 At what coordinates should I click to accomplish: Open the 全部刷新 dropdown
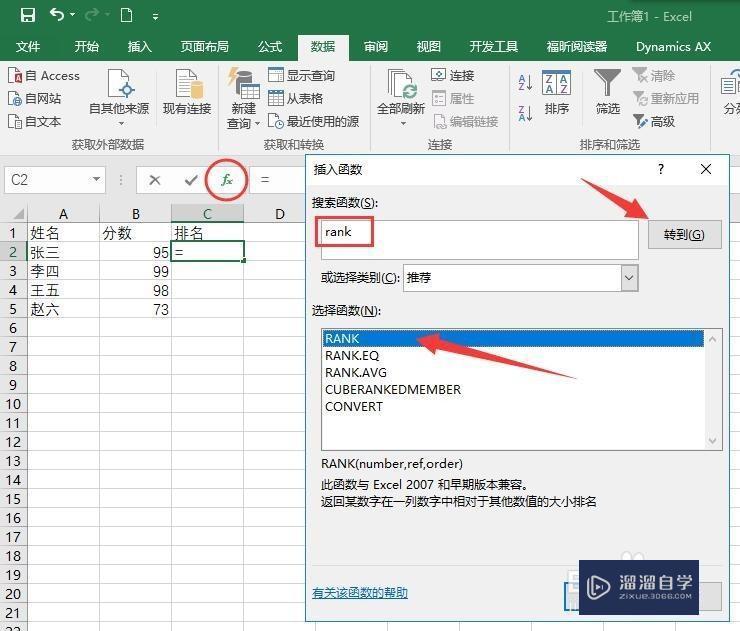[401, 98]
